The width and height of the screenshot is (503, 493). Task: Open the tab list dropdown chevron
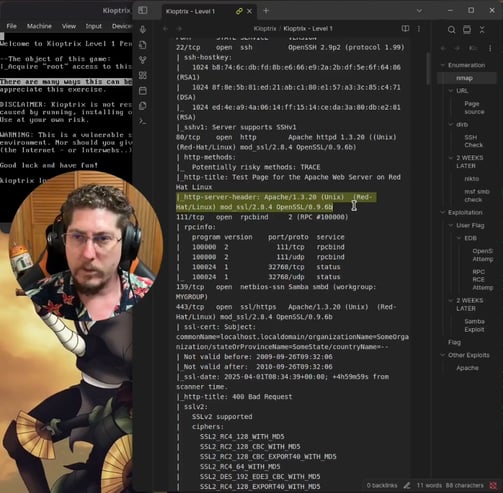point(419,11)
